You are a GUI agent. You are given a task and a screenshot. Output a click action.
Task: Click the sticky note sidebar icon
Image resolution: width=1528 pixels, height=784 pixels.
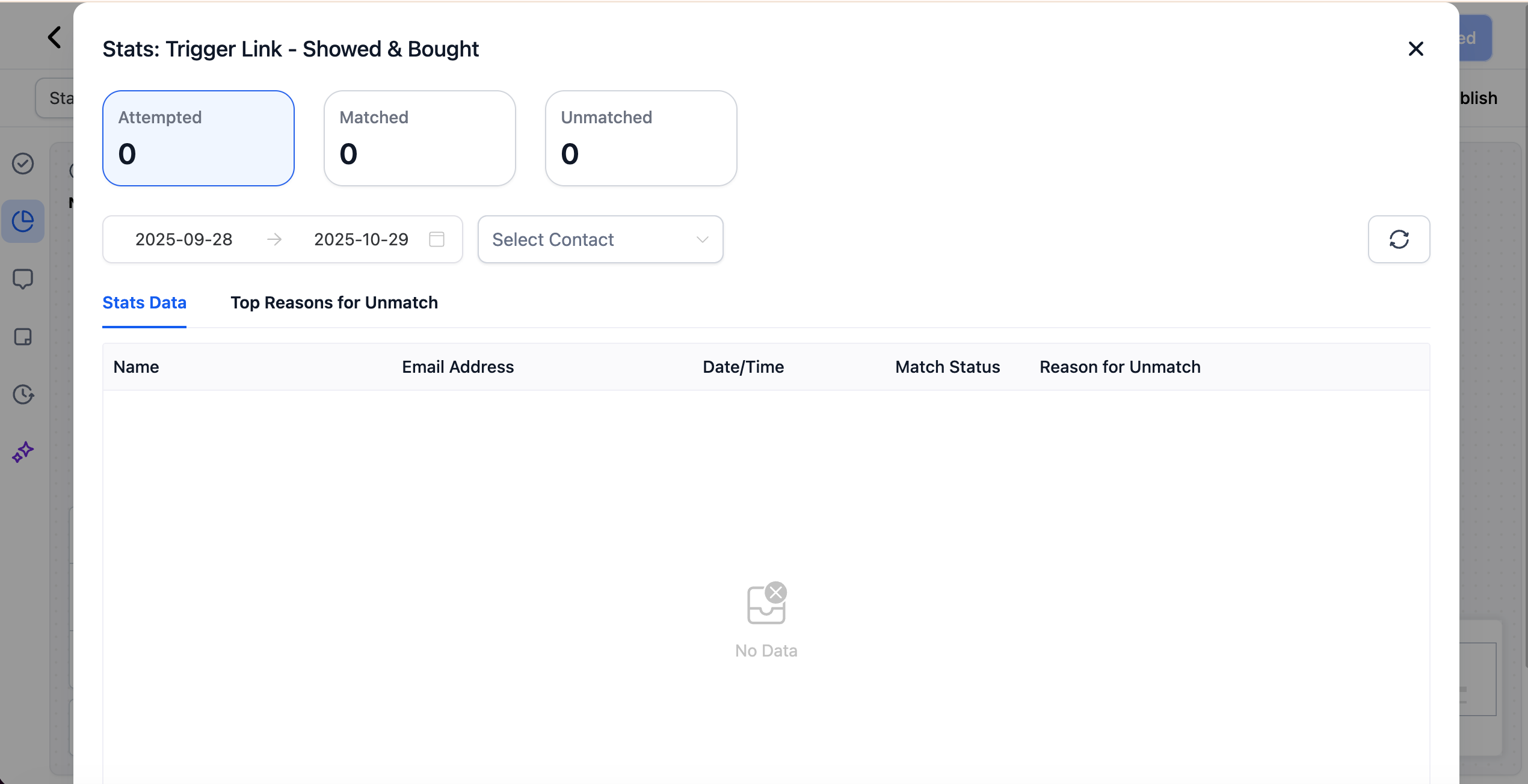[23, 337]
